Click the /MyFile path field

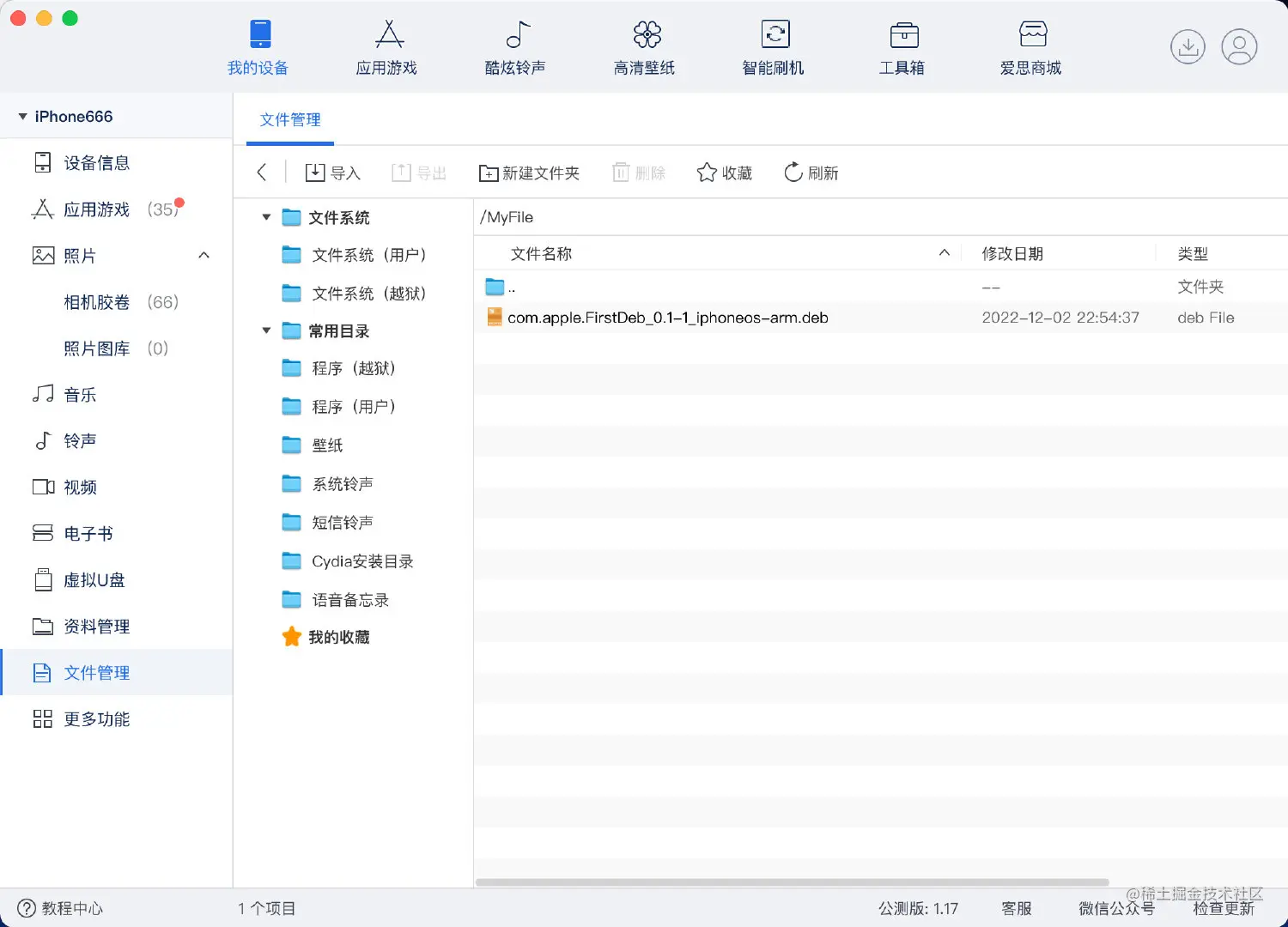pyautogui.click(x=881, y=217)
